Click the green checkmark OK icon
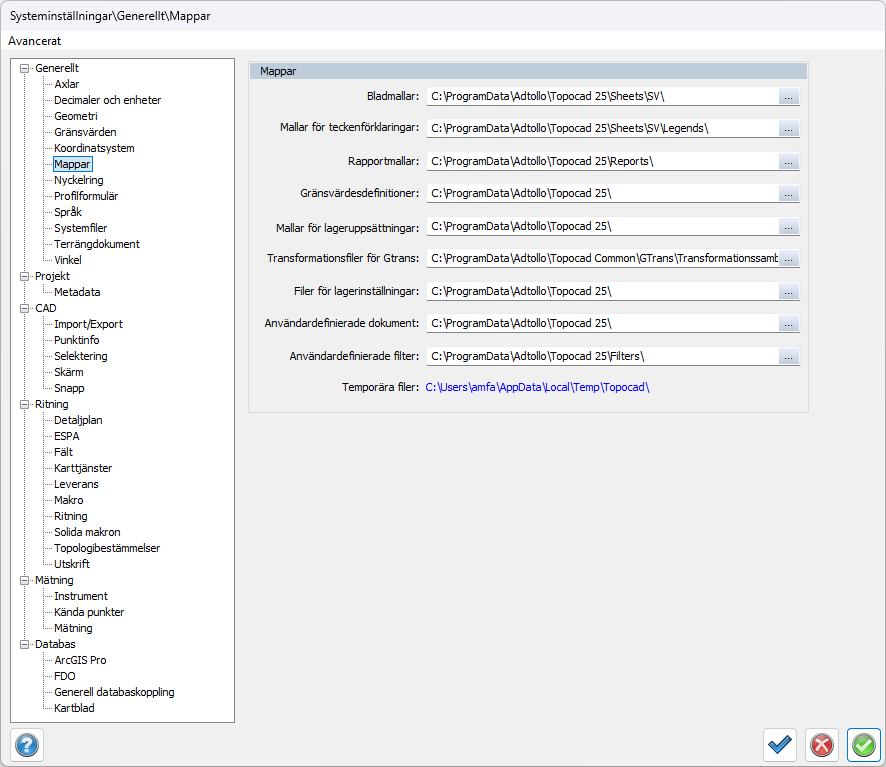Image resolution: width=886 pixels, height=767 pixels. coord(864,745)
